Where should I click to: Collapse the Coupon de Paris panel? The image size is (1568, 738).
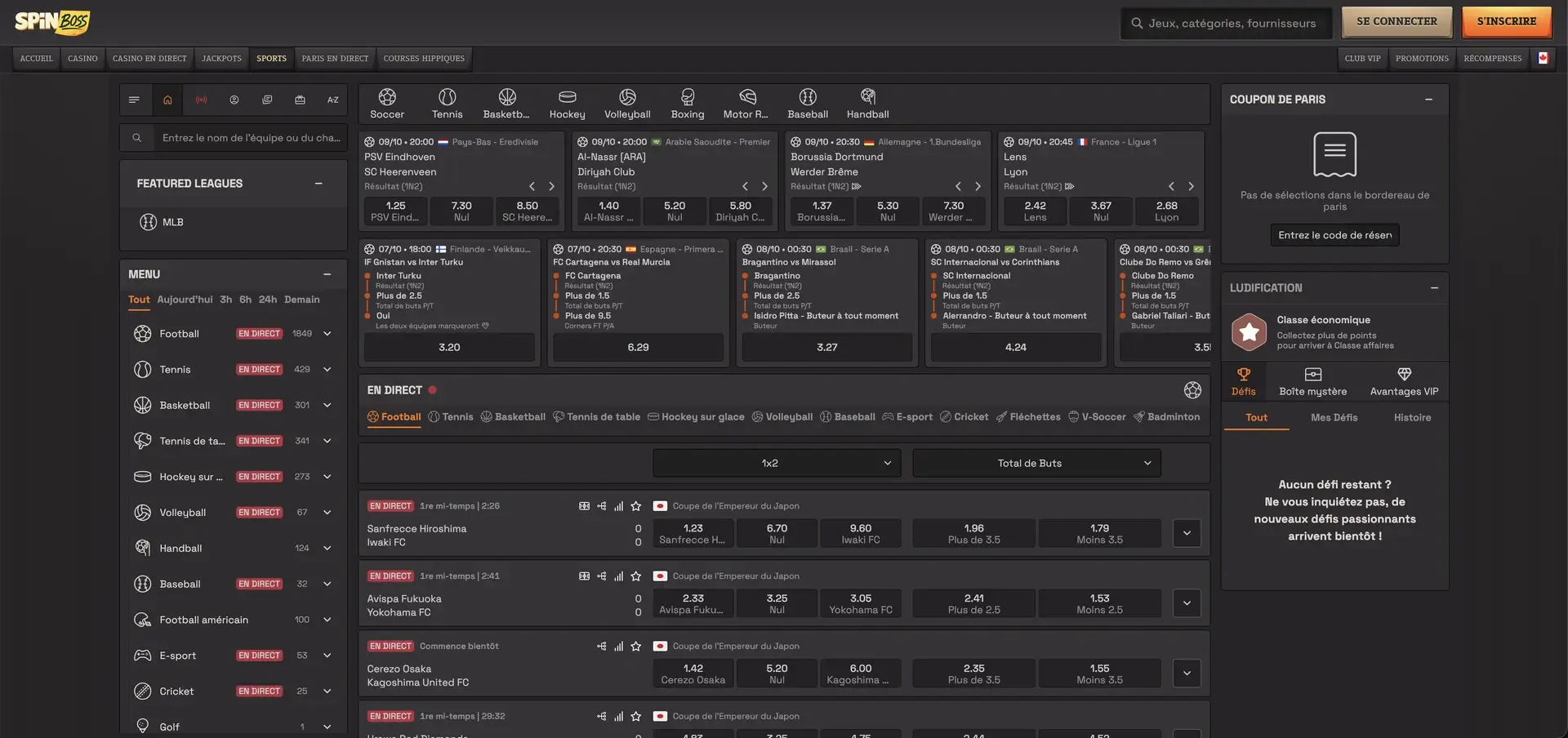point(1428,100)
